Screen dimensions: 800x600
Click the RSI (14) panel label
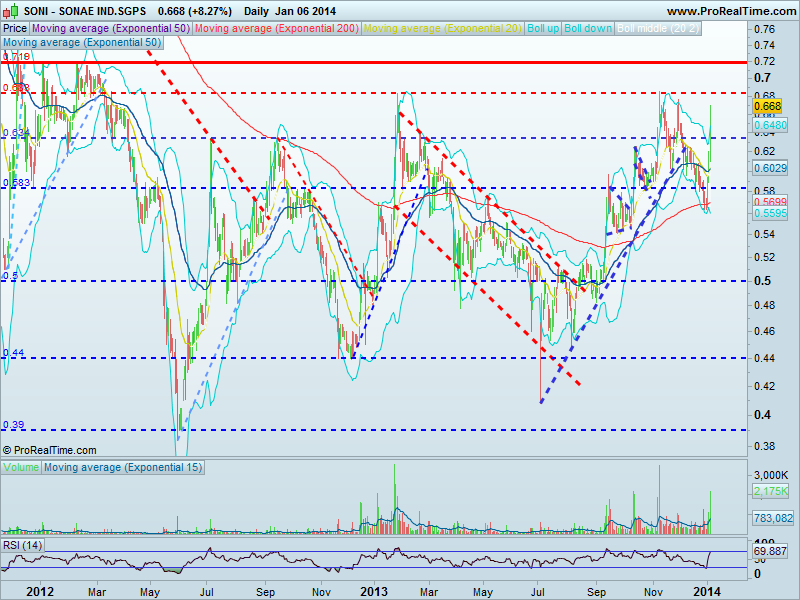22,545
